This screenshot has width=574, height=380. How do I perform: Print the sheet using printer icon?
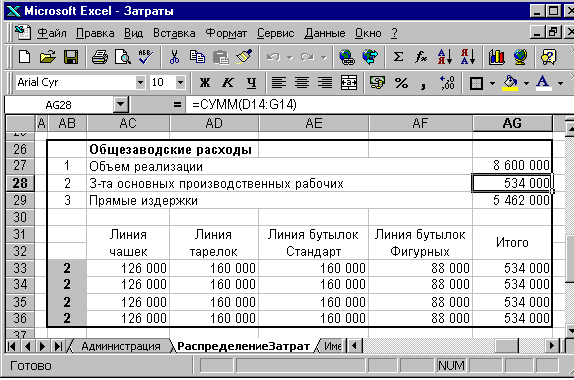pos(100,57)
